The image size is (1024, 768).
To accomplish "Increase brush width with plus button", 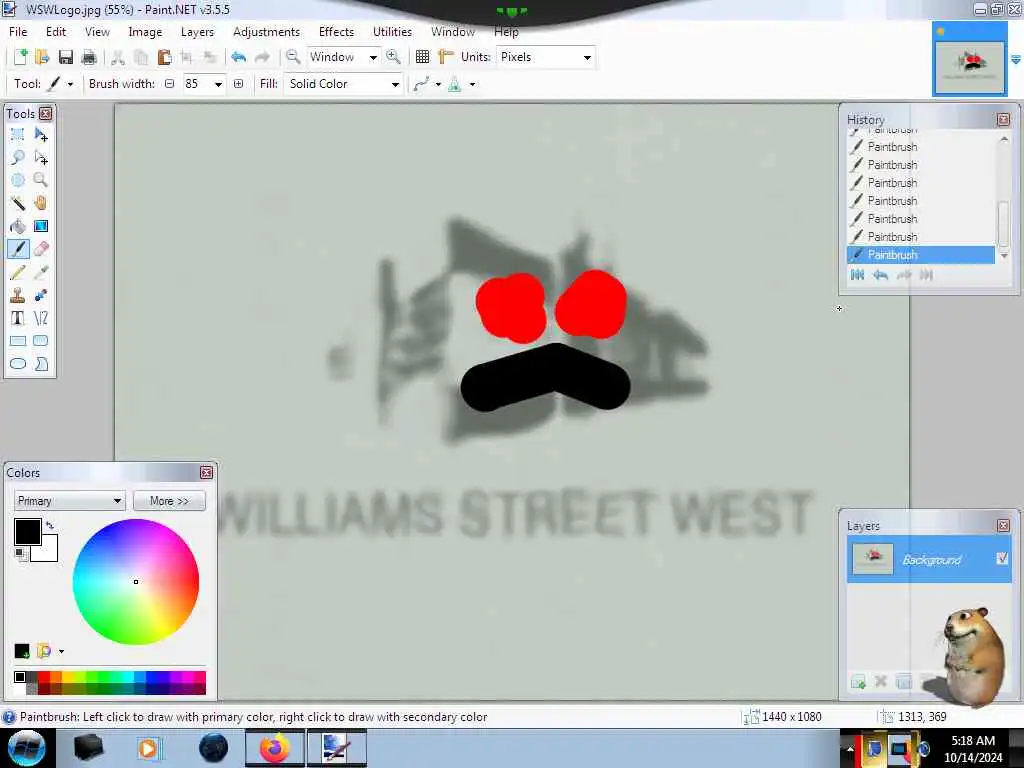I will (x=238, y=84).
